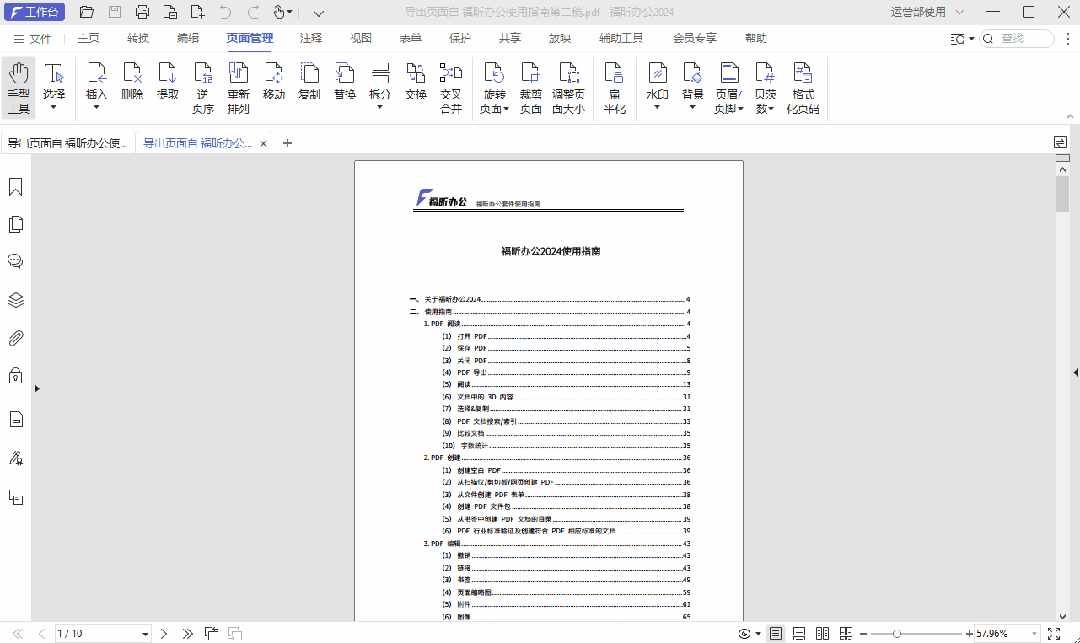
Task: Toggle facing two-page view mode
Action: [822, 634]
